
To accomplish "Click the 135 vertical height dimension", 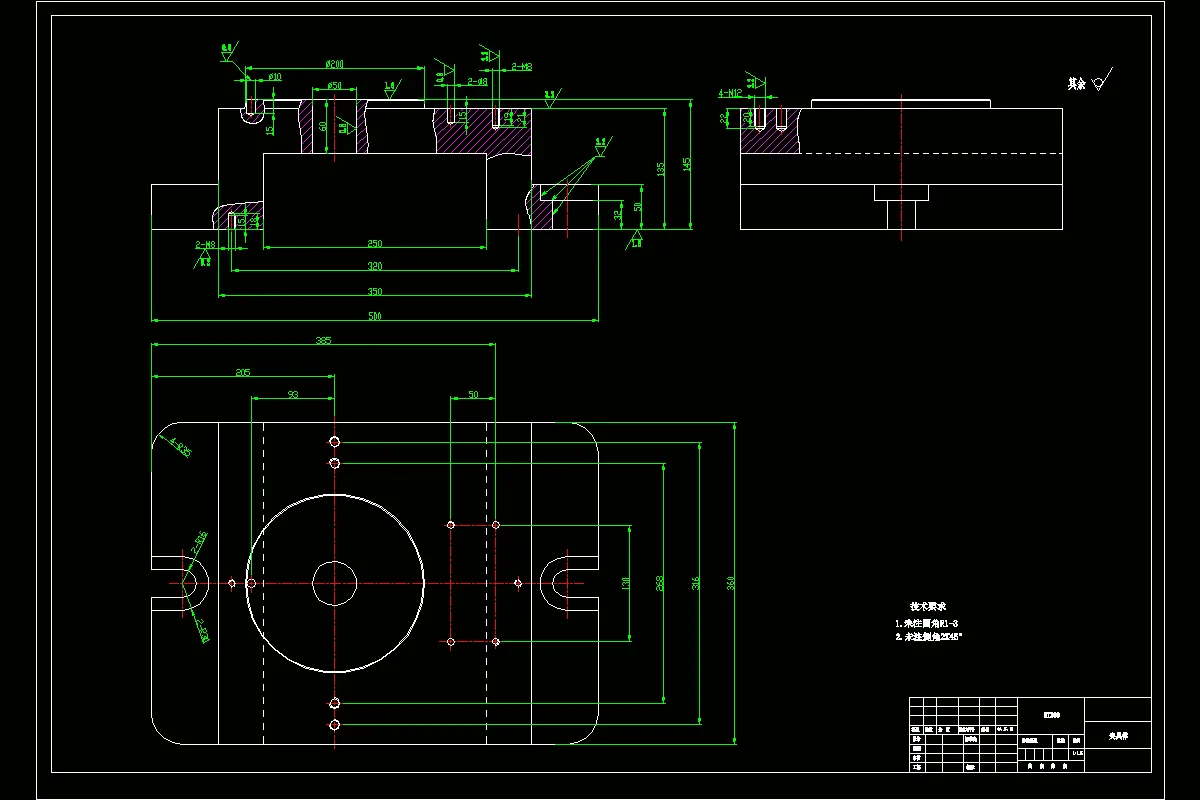I will point(661,169).
